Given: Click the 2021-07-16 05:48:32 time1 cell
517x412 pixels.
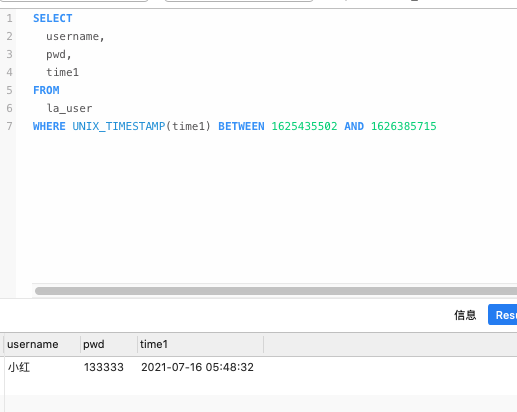Looking at the screenshot, I should (197, 367).
